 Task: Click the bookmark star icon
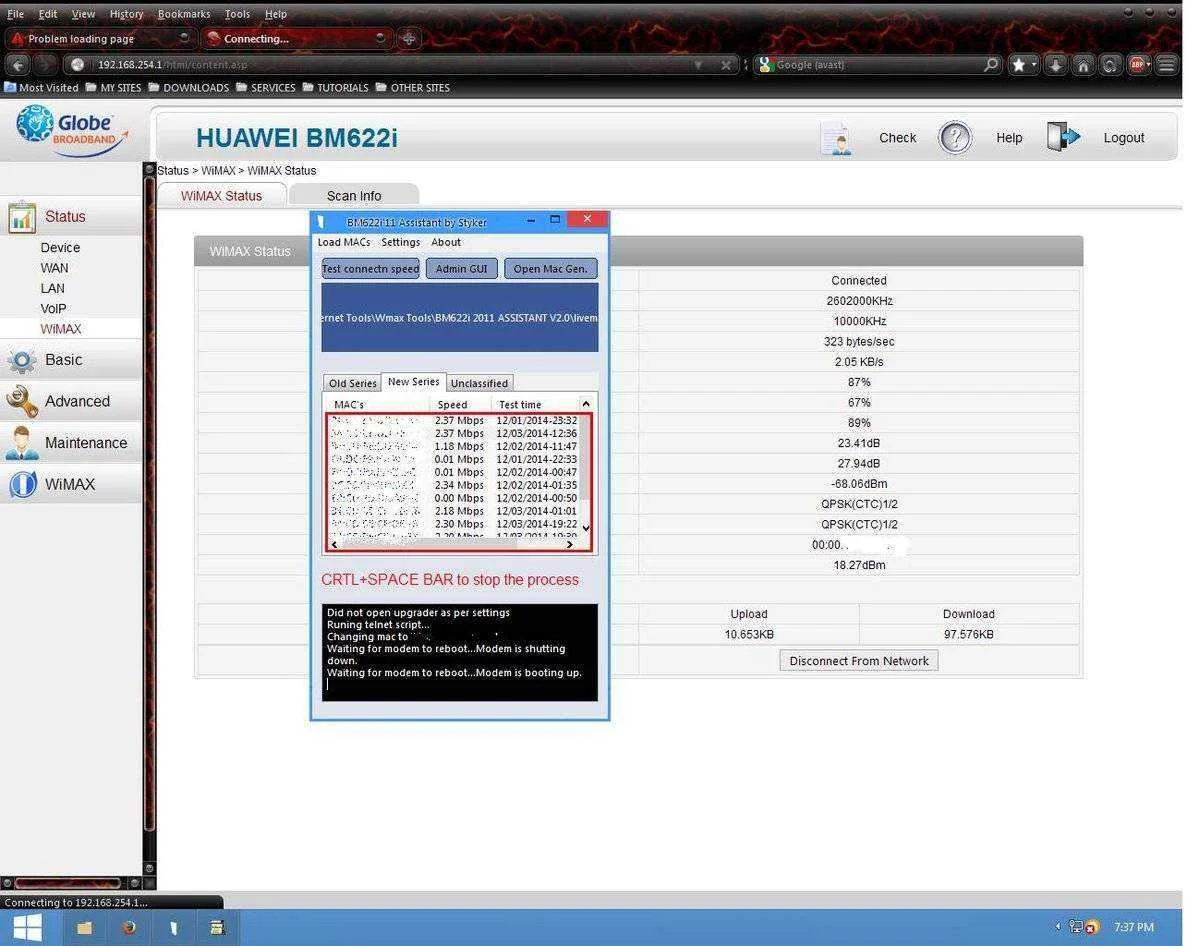(x=1019, y=65)
